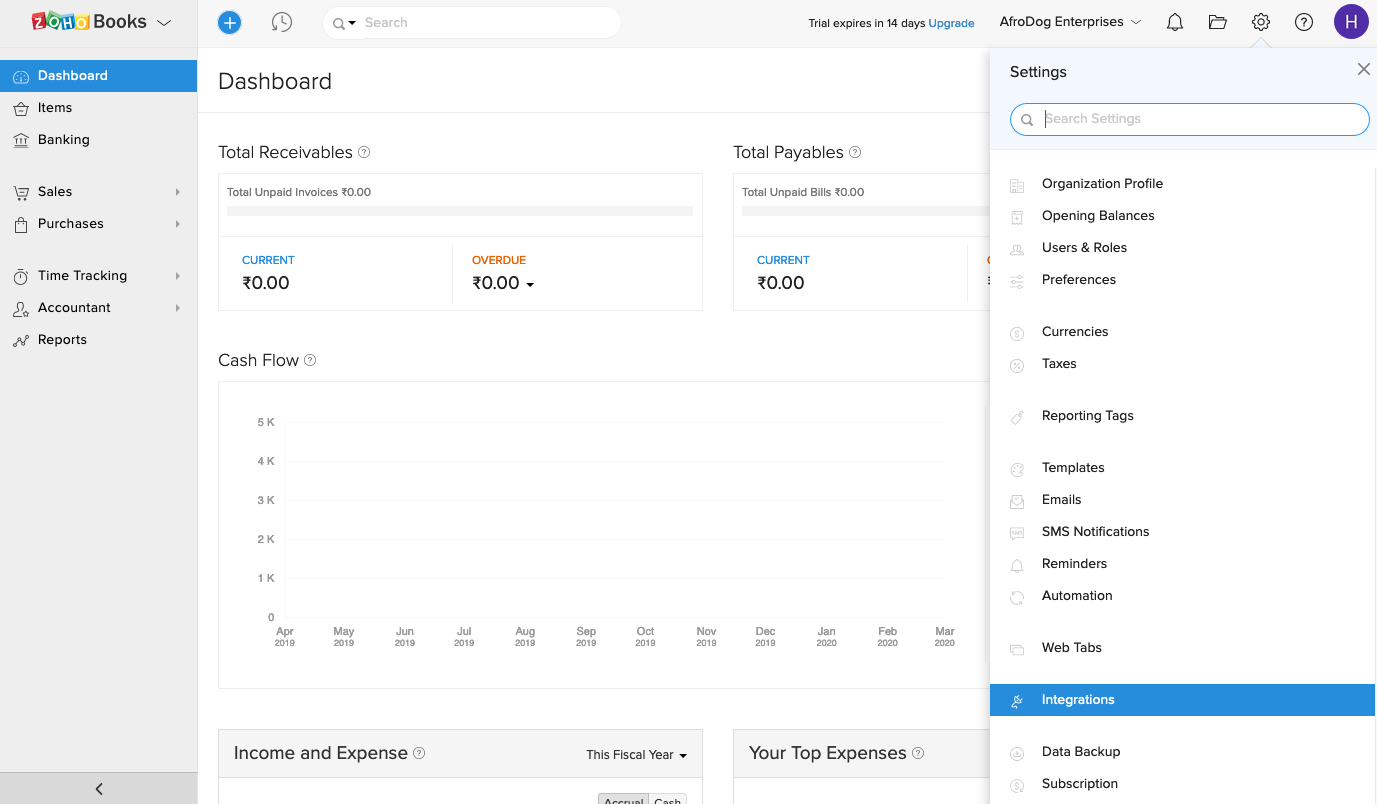Viewport: 1377px width, 804px height.
Task: Click the Preferences sliders icon
Action: point(1017,281)
